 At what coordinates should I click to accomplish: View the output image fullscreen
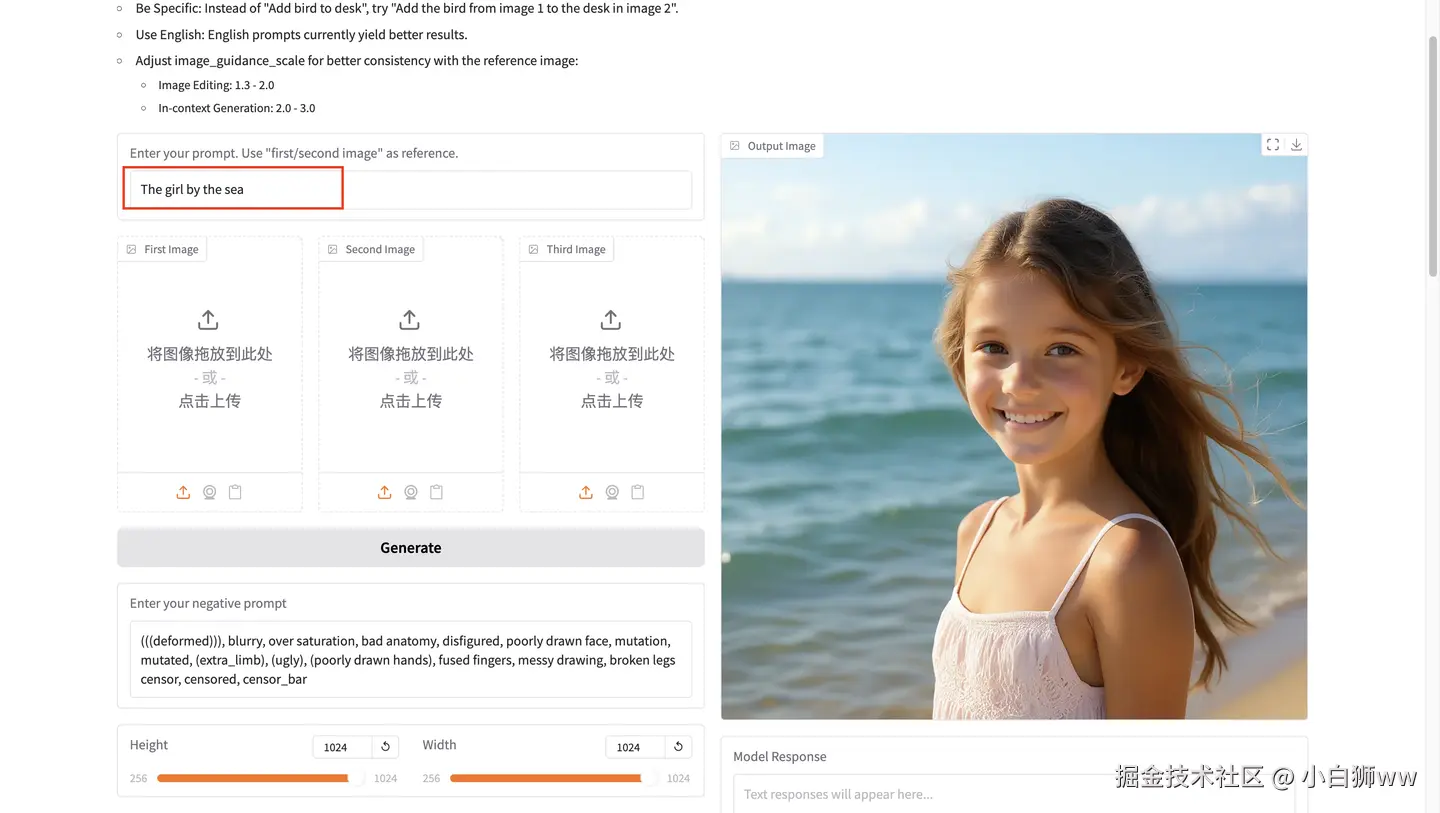coord(1273,145)
